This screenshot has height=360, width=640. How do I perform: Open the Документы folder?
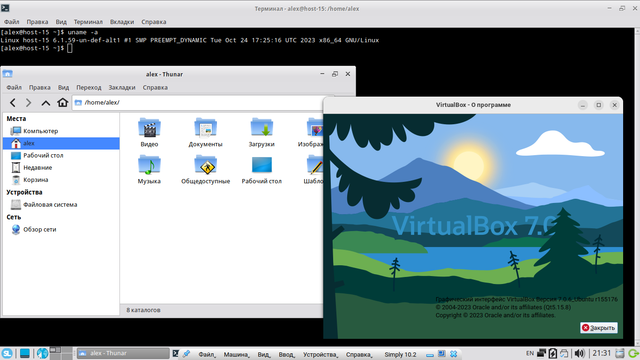click(205, 132)
